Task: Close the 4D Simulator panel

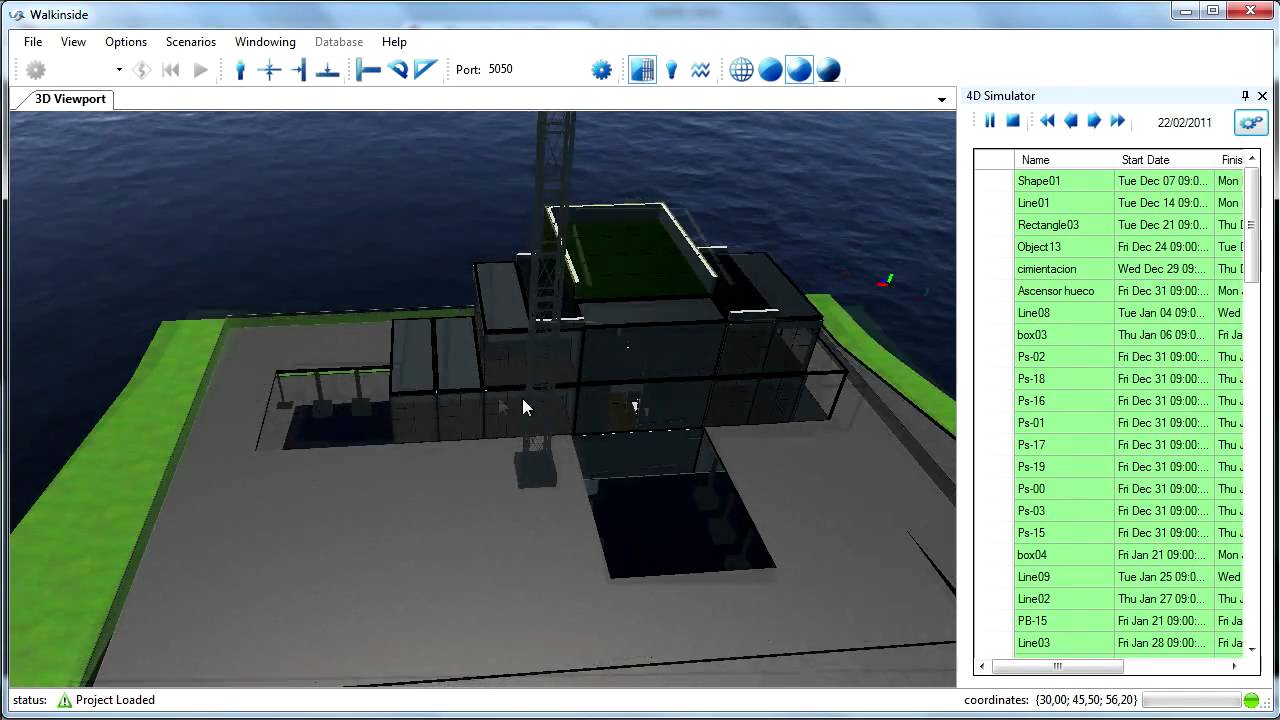Action: click(x=1262, y=96)
